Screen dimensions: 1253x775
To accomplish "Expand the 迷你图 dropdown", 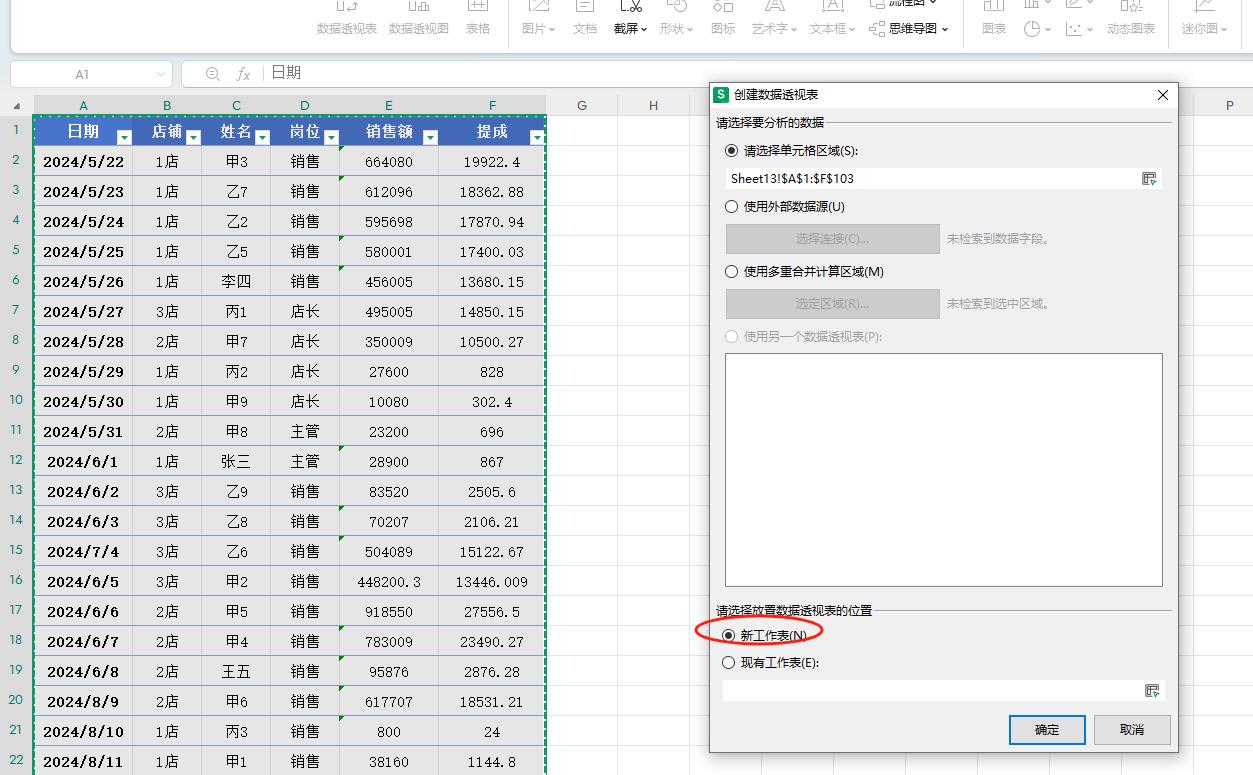I will coord(1224,30).
